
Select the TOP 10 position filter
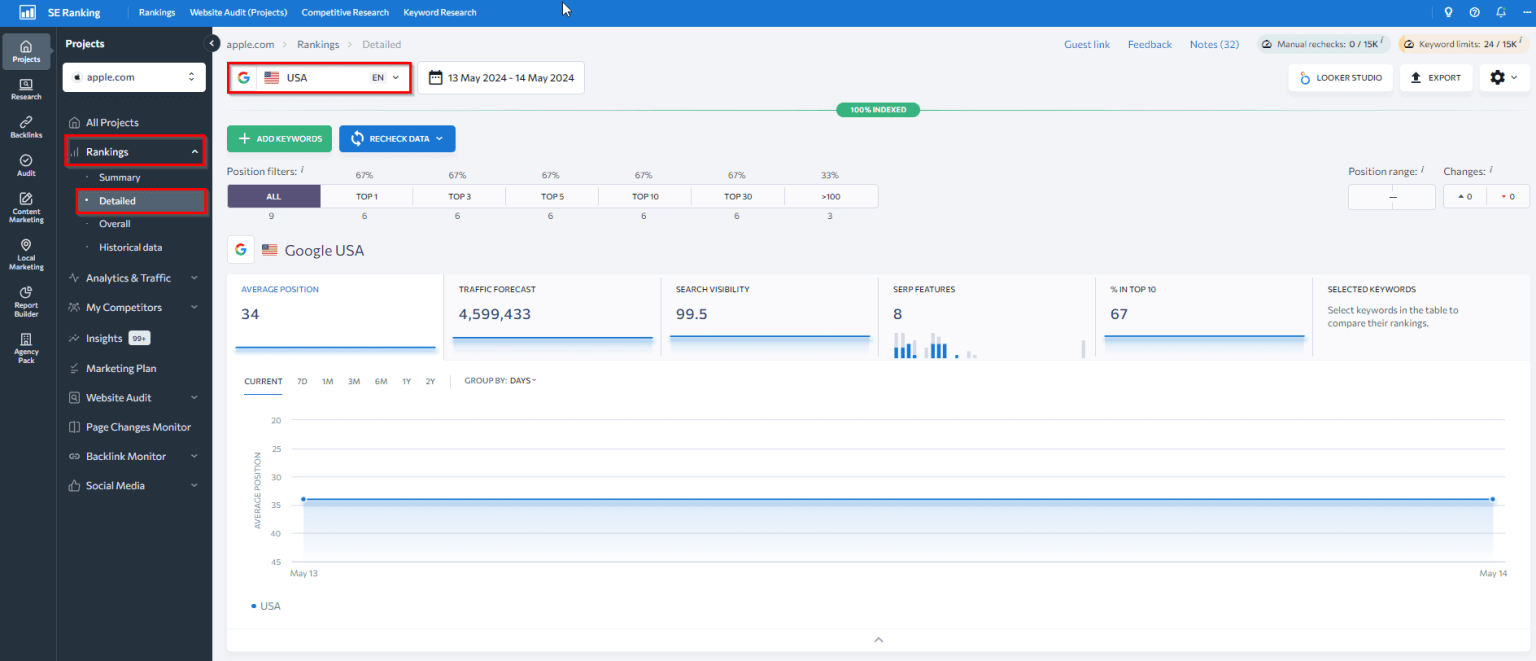click(644, 196)
